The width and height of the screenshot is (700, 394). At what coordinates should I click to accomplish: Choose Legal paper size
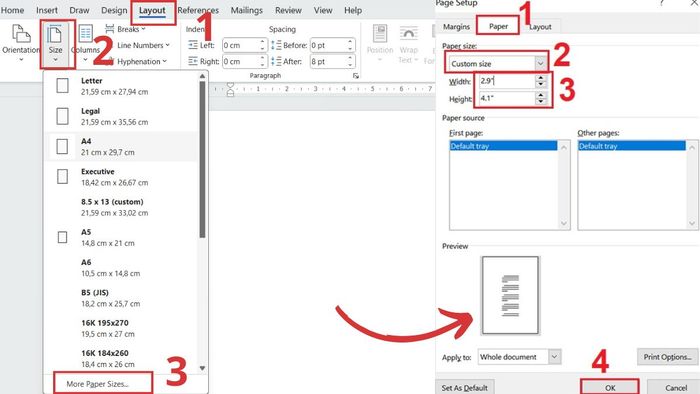pos(121,116)
